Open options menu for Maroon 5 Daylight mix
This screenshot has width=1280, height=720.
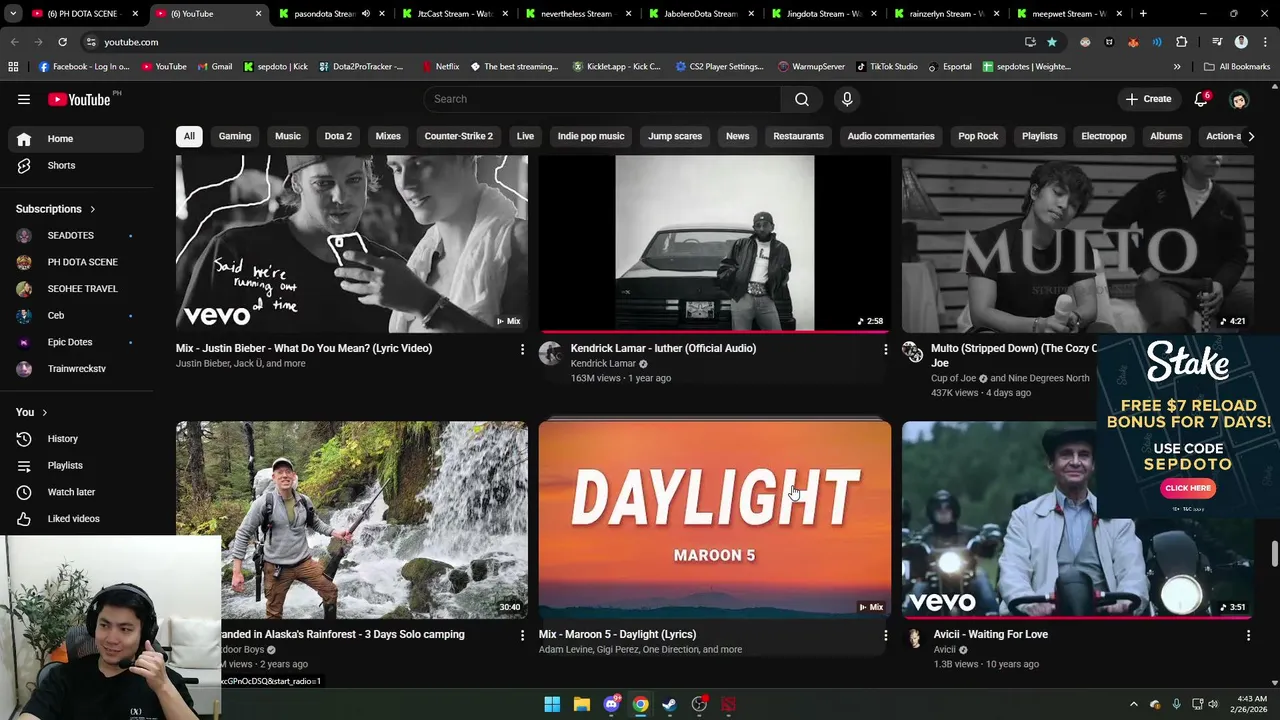coord(885,635)
